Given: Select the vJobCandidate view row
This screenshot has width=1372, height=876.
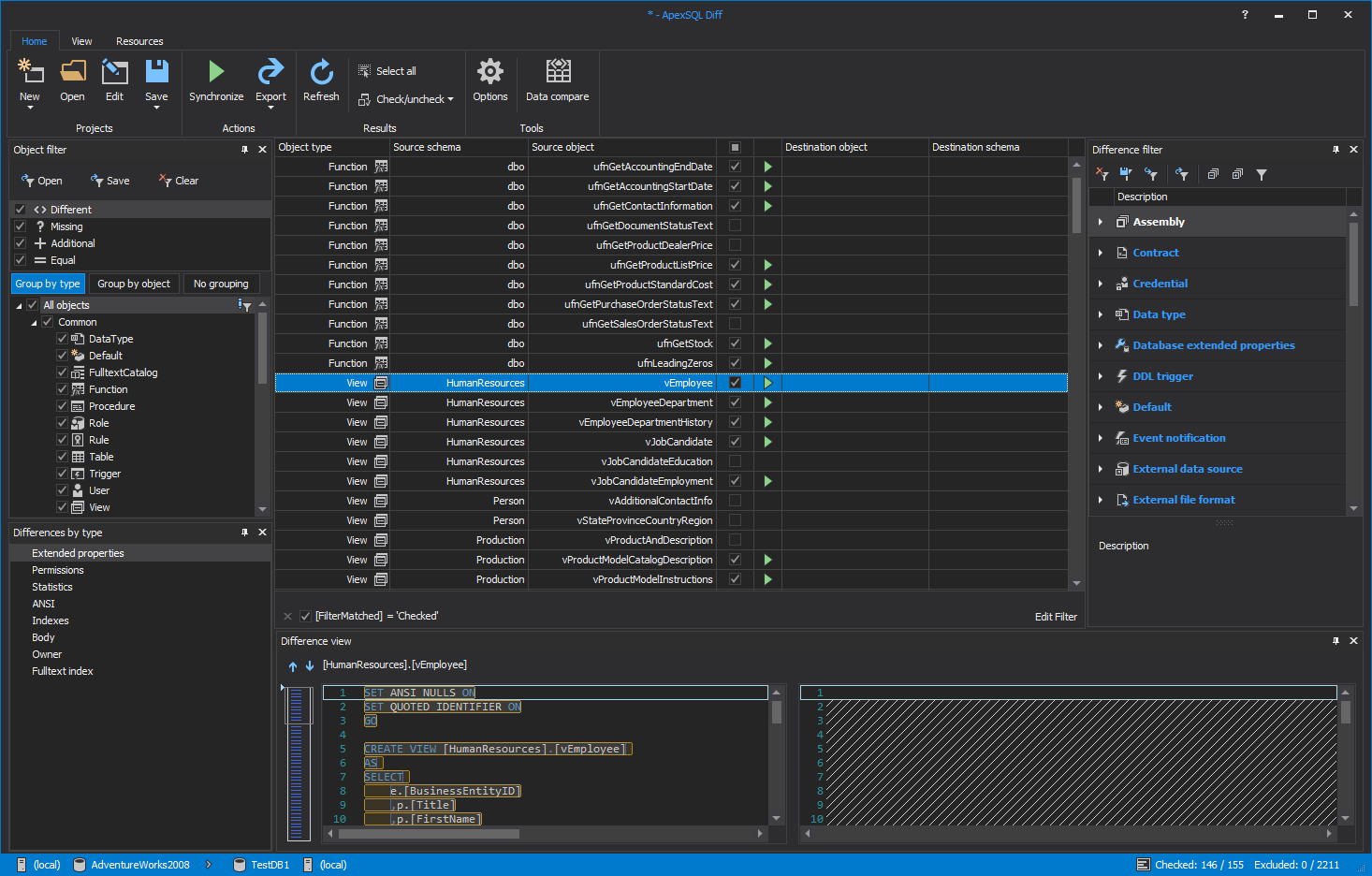Looking at the screenshot, I should coord(671,442).
